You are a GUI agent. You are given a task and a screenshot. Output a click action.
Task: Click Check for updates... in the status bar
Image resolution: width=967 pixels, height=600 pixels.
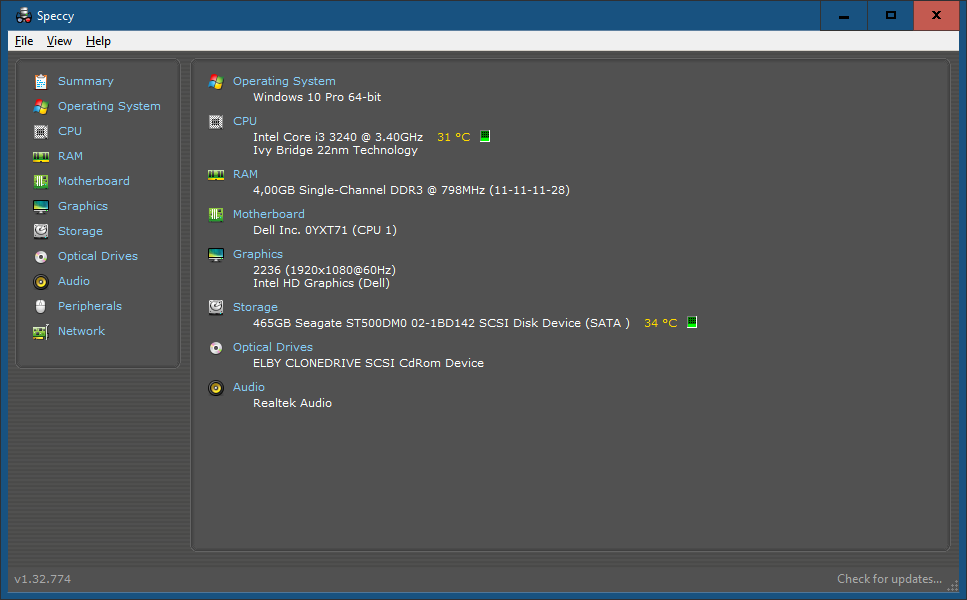(889, 579)
